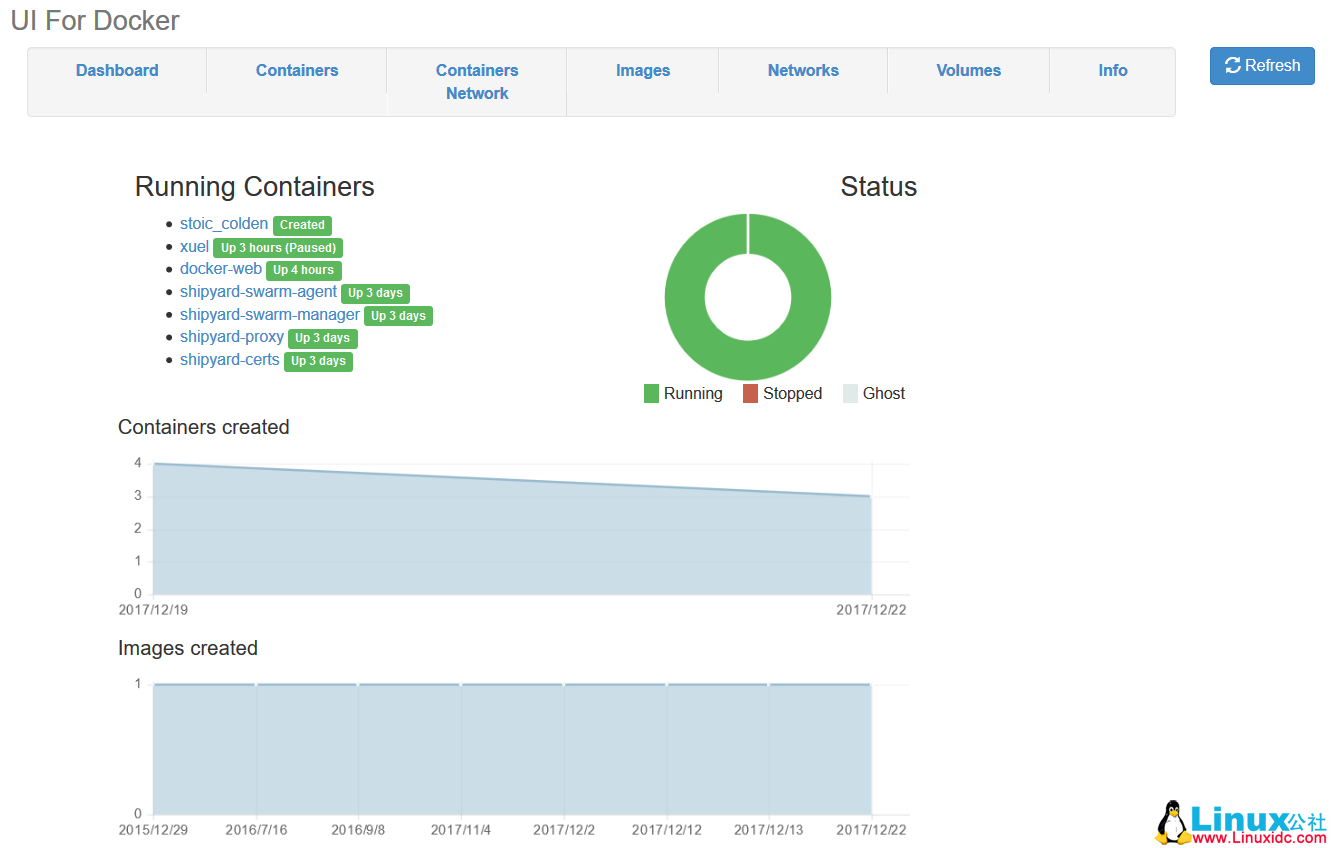
Task: Open the Containers Network tab
Action: [x=477, y=82]
